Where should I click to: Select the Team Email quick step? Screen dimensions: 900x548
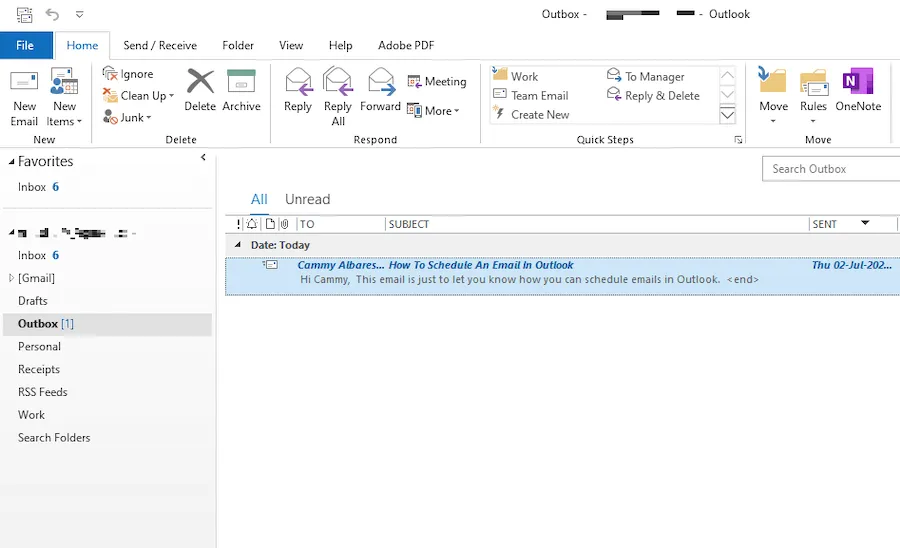[x=531, y=95]
